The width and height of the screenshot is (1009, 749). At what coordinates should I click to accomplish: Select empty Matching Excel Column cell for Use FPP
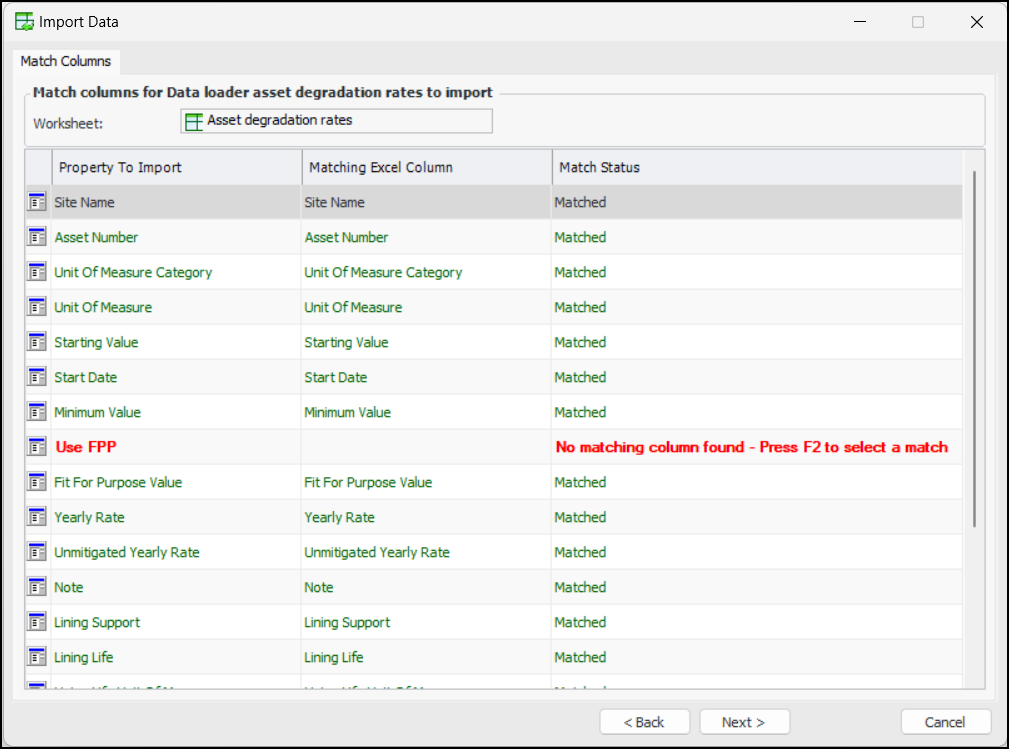(x=425, y=447)
